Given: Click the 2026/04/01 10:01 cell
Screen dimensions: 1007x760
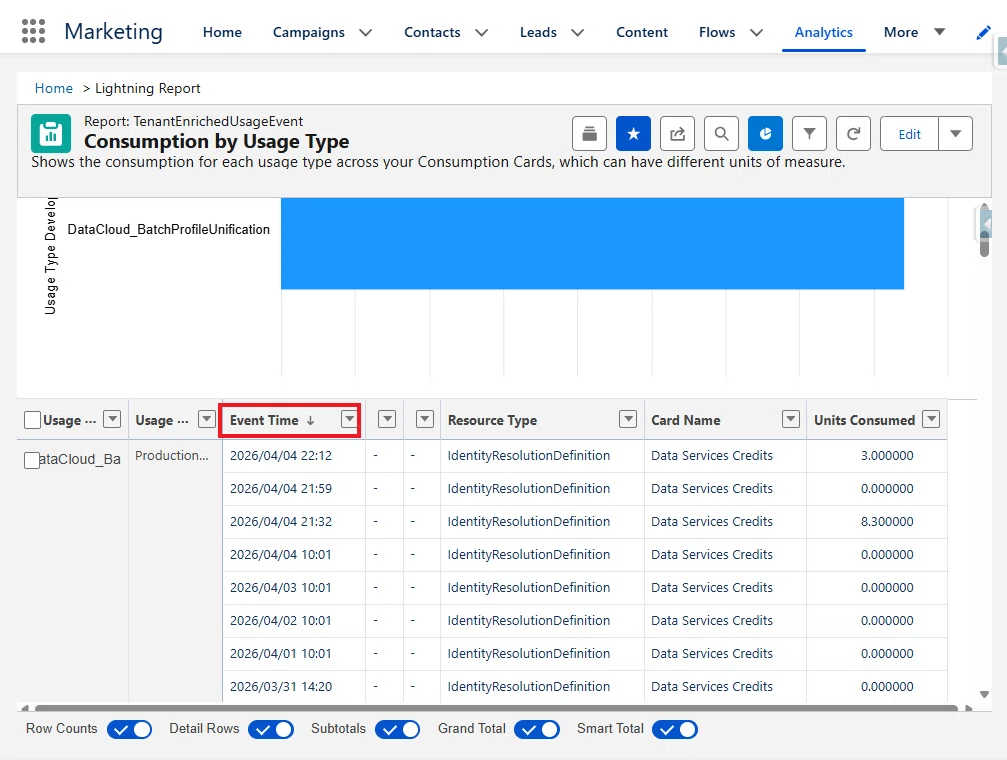Looking at the screenshot, I should (281, 653).
